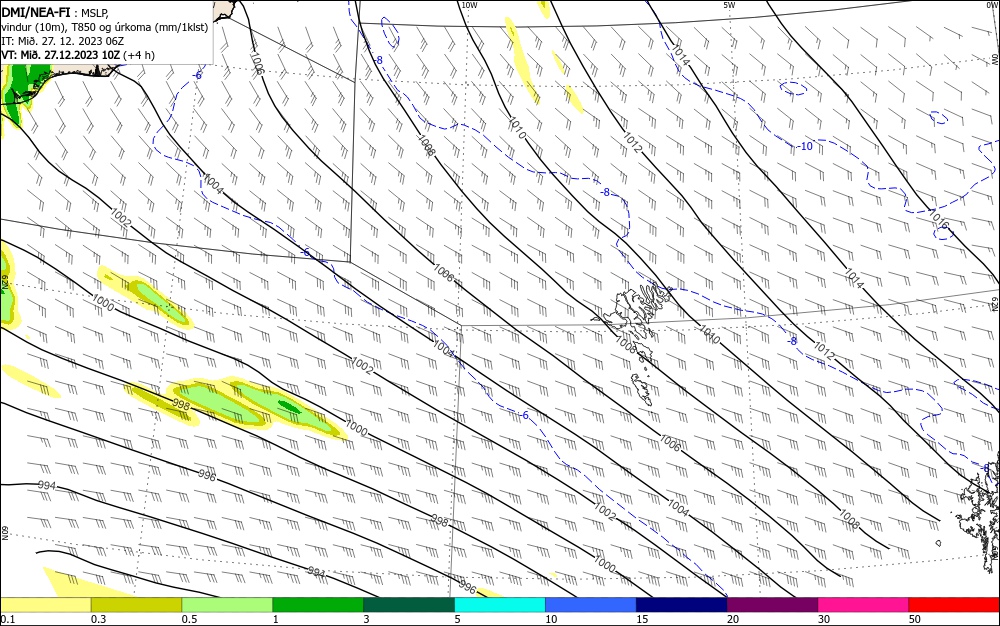Click the olive 0.3 precipitation legend swatch
1000x626 pixels.
click(x=136, y=605)
